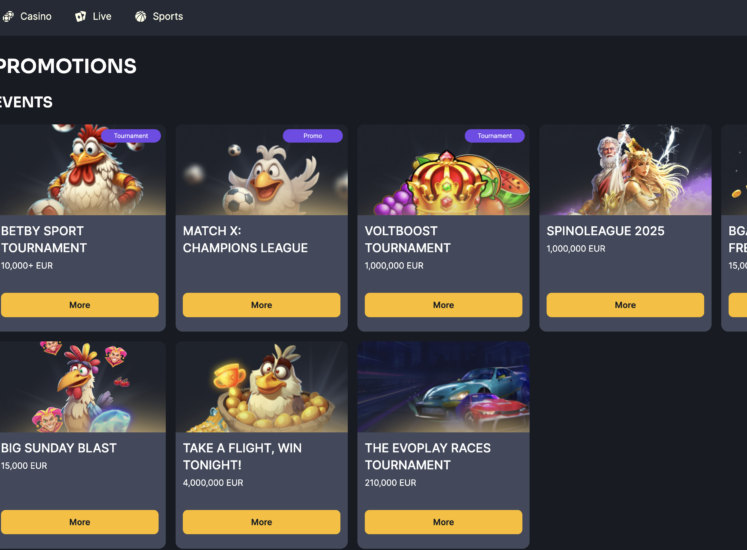Open the Casino menu item
The height and width of the screenshot is (550, 747).
coord(27,17)
